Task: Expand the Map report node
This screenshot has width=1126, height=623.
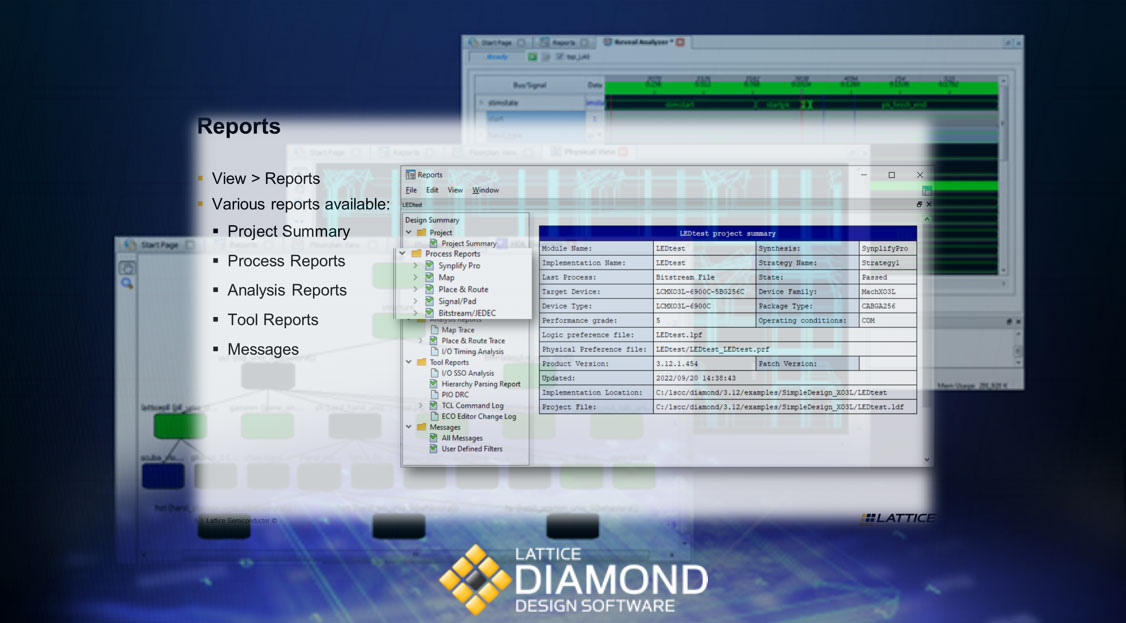Action: coord(415,278)
